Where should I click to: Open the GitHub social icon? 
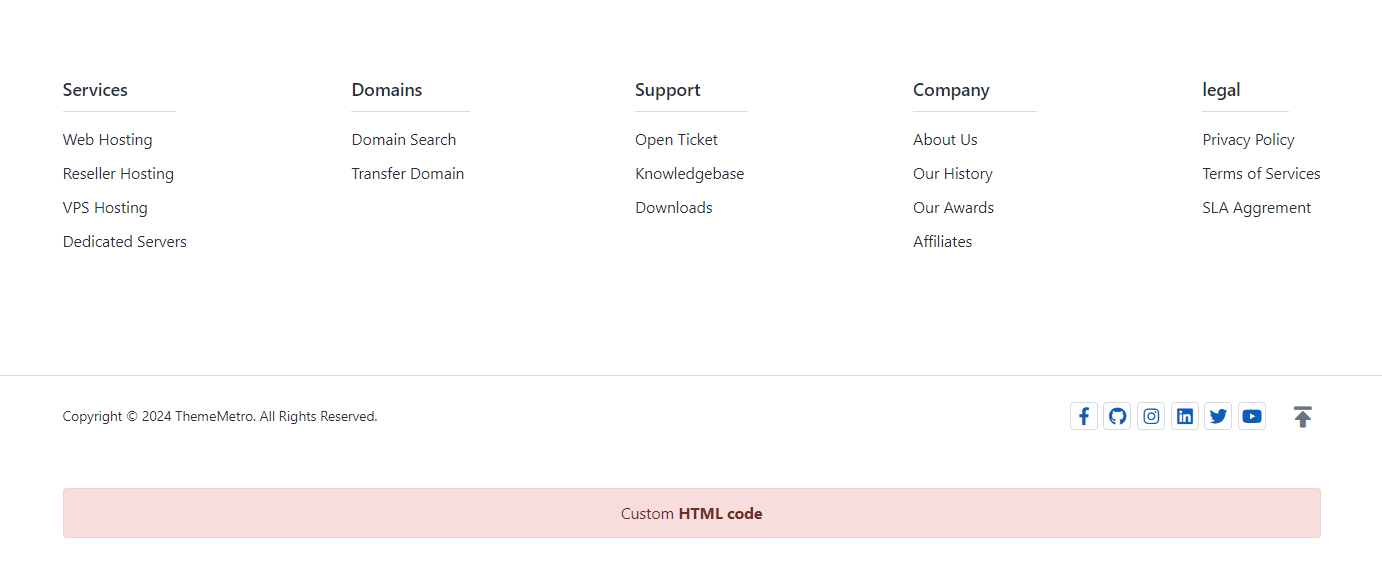pyautogui.click(x=1117, y=416)
